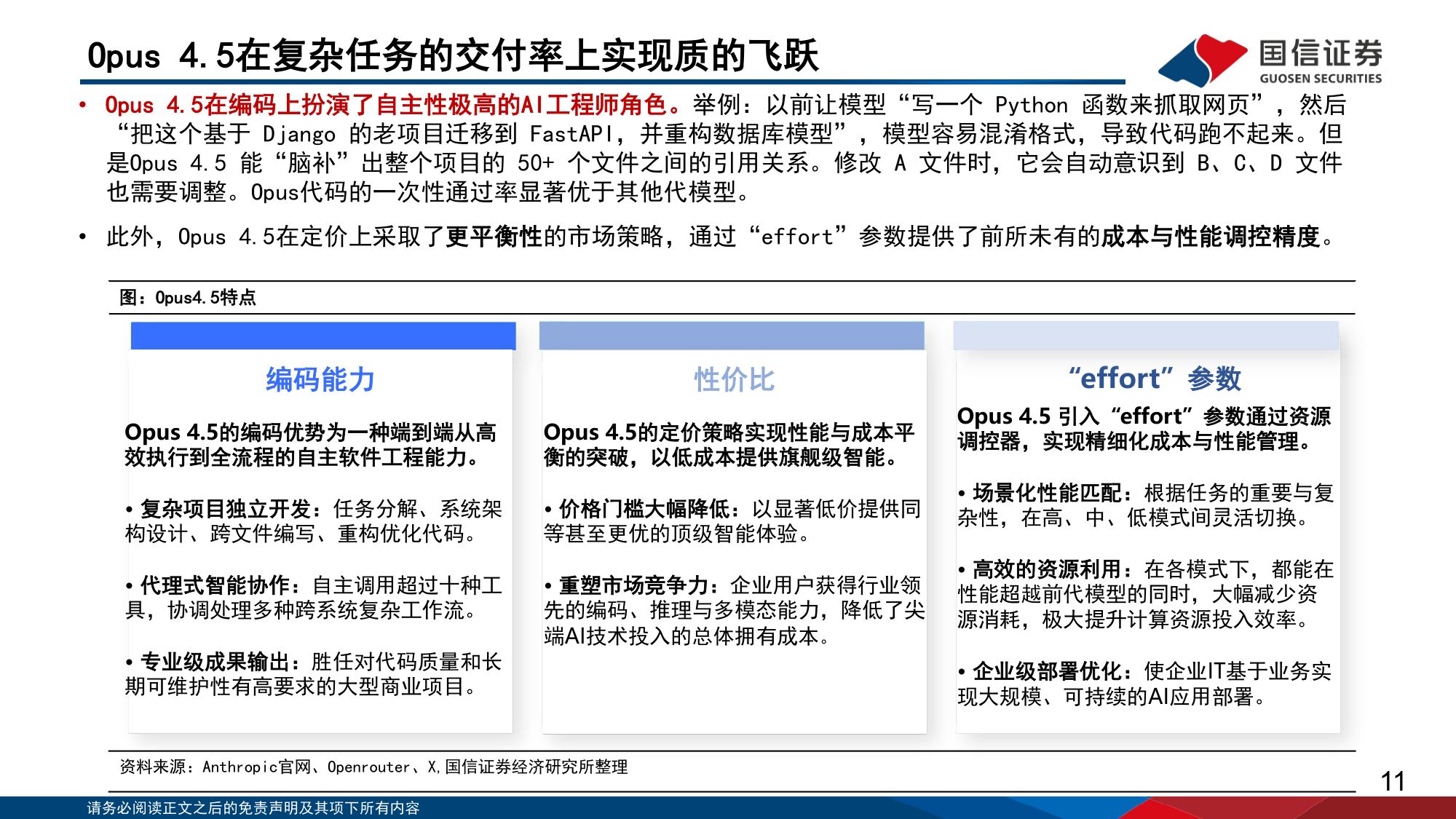1456x819 pixels.
Task: Click the 编码能力 card heading
Action: point(320,379)
